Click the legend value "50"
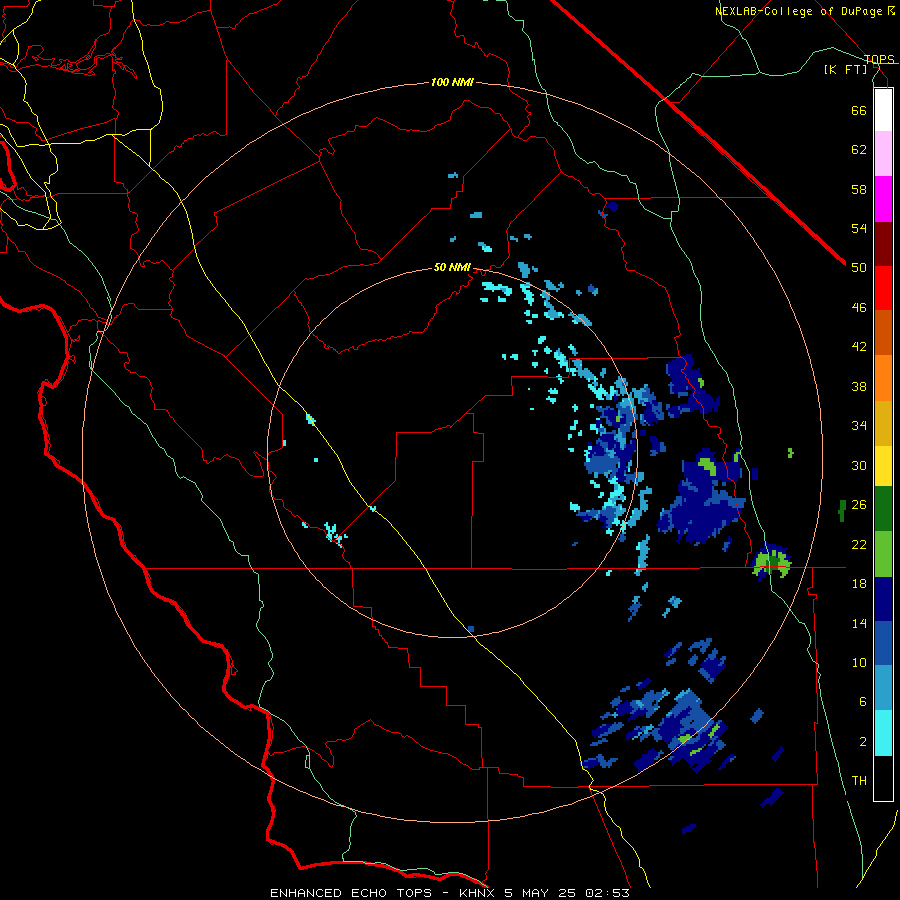The image size is (900, 900). pyautogui.click(x=859, y=268)
